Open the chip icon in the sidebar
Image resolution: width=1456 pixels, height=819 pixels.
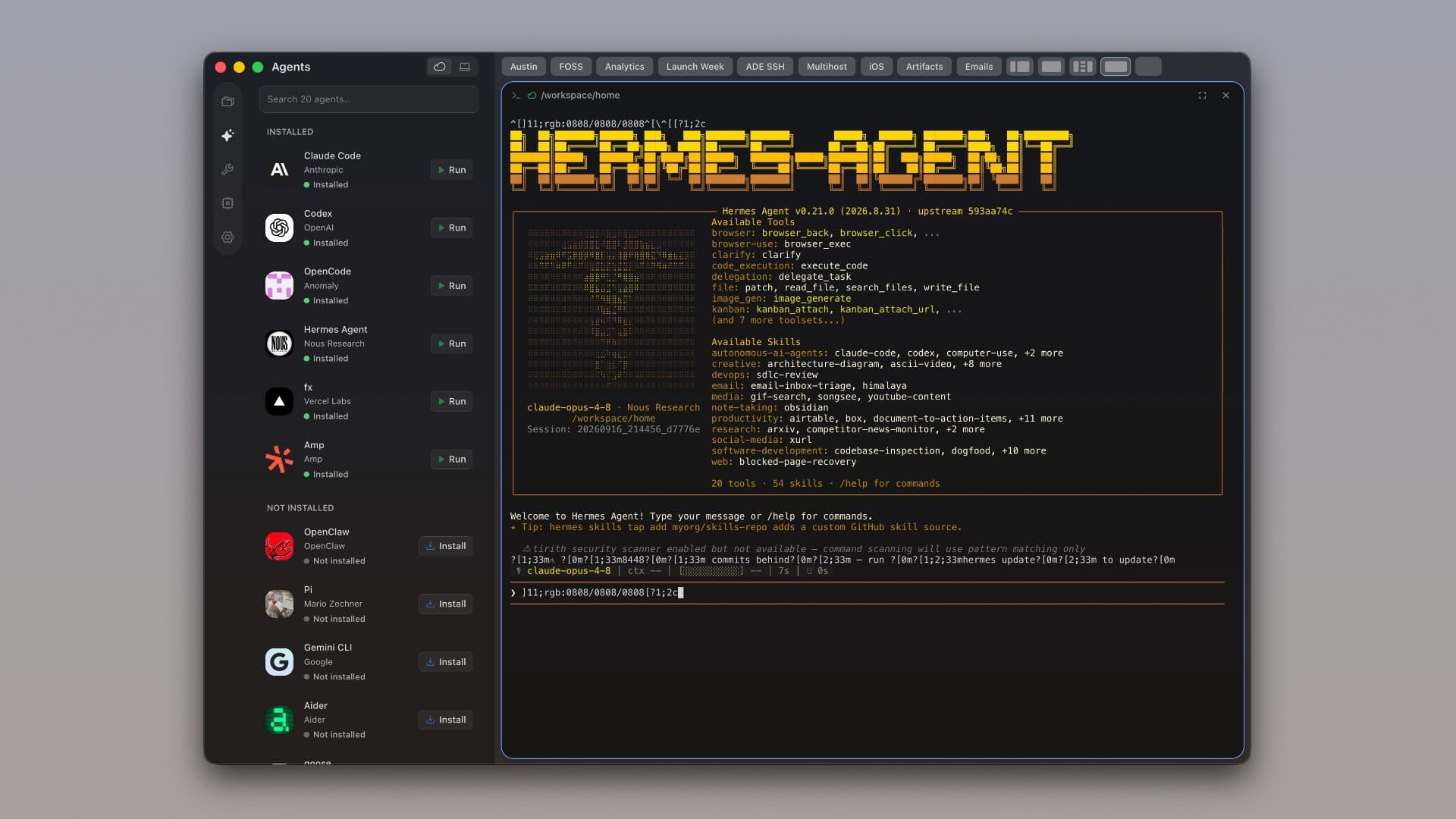pyautogui.click(x=227, y=203)
